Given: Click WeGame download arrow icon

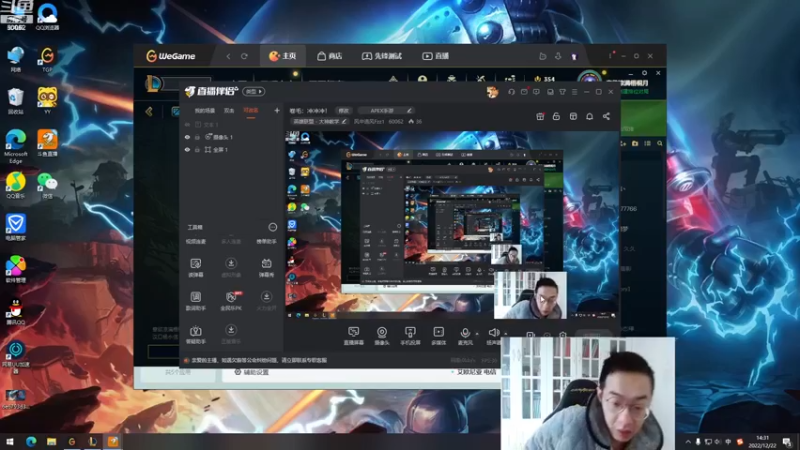Looking at the screenshot, I should pos(558,56).
